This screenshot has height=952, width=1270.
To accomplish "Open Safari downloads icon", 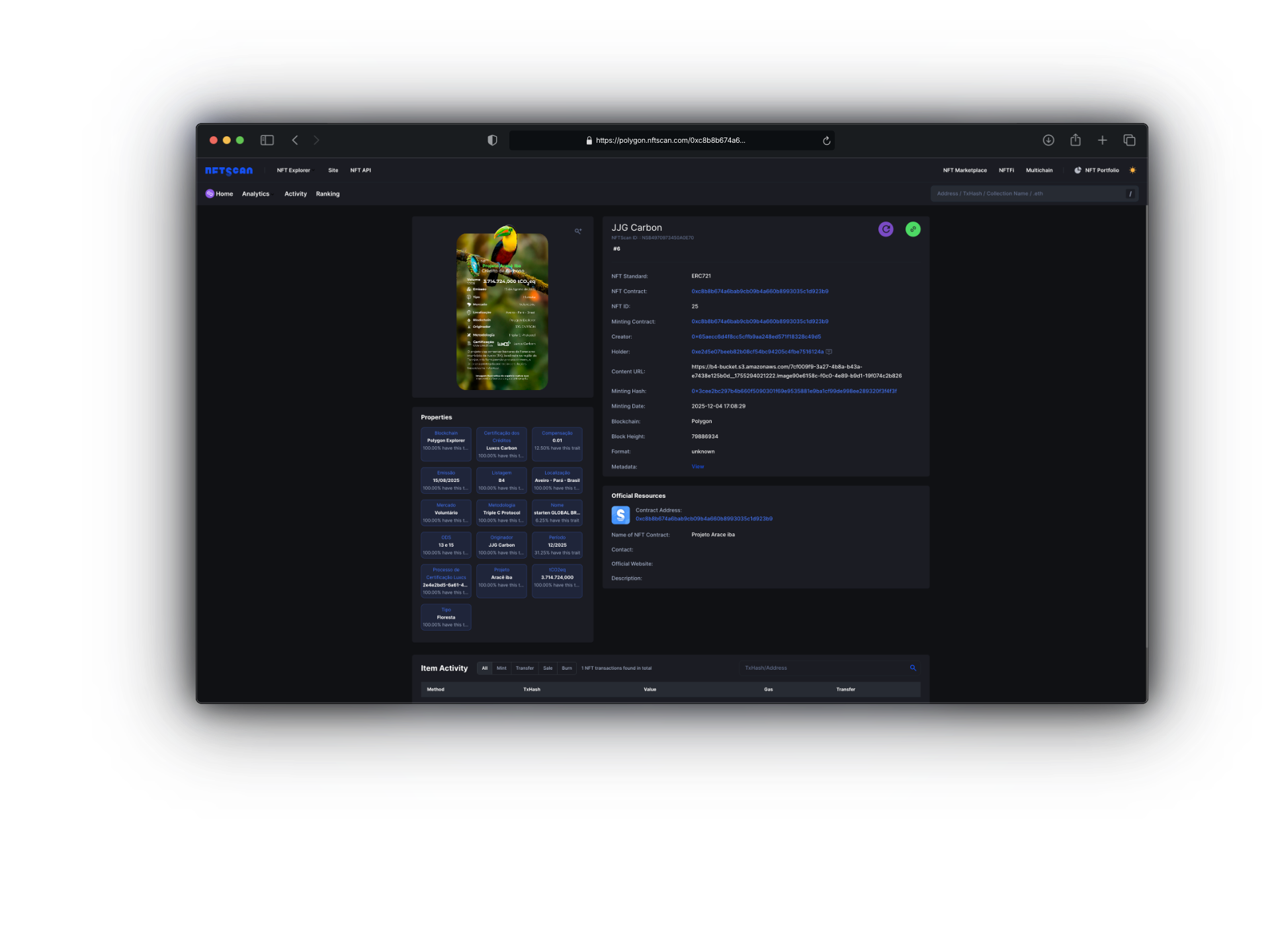I will coord(1048,140).
